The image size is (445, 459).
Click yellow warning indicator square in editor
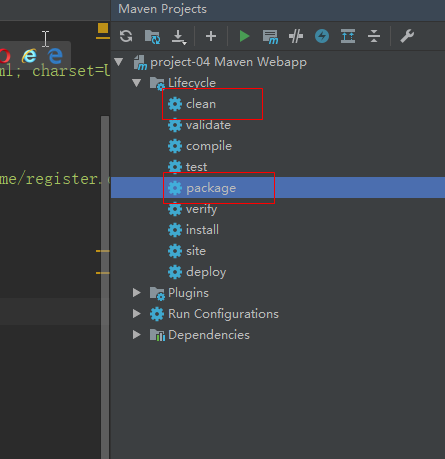(x=103, y=28)
